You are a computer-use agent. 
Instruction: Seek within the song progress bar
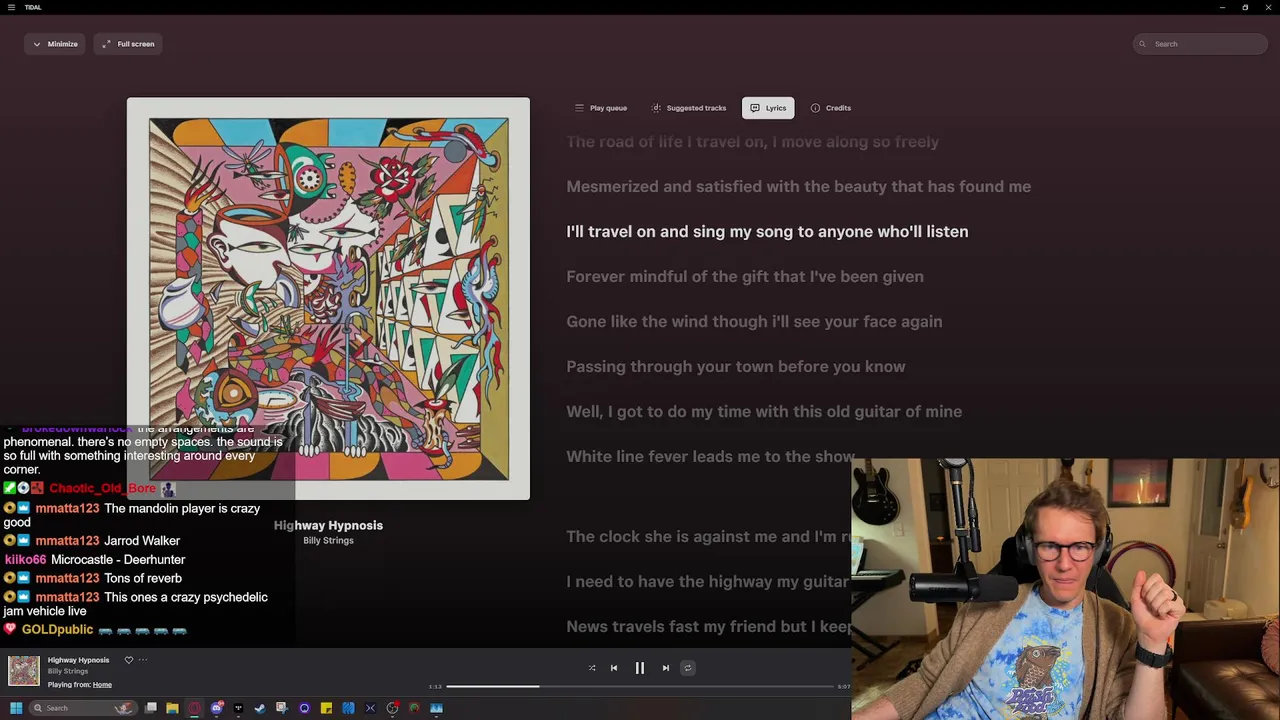(x=640, y=686)
